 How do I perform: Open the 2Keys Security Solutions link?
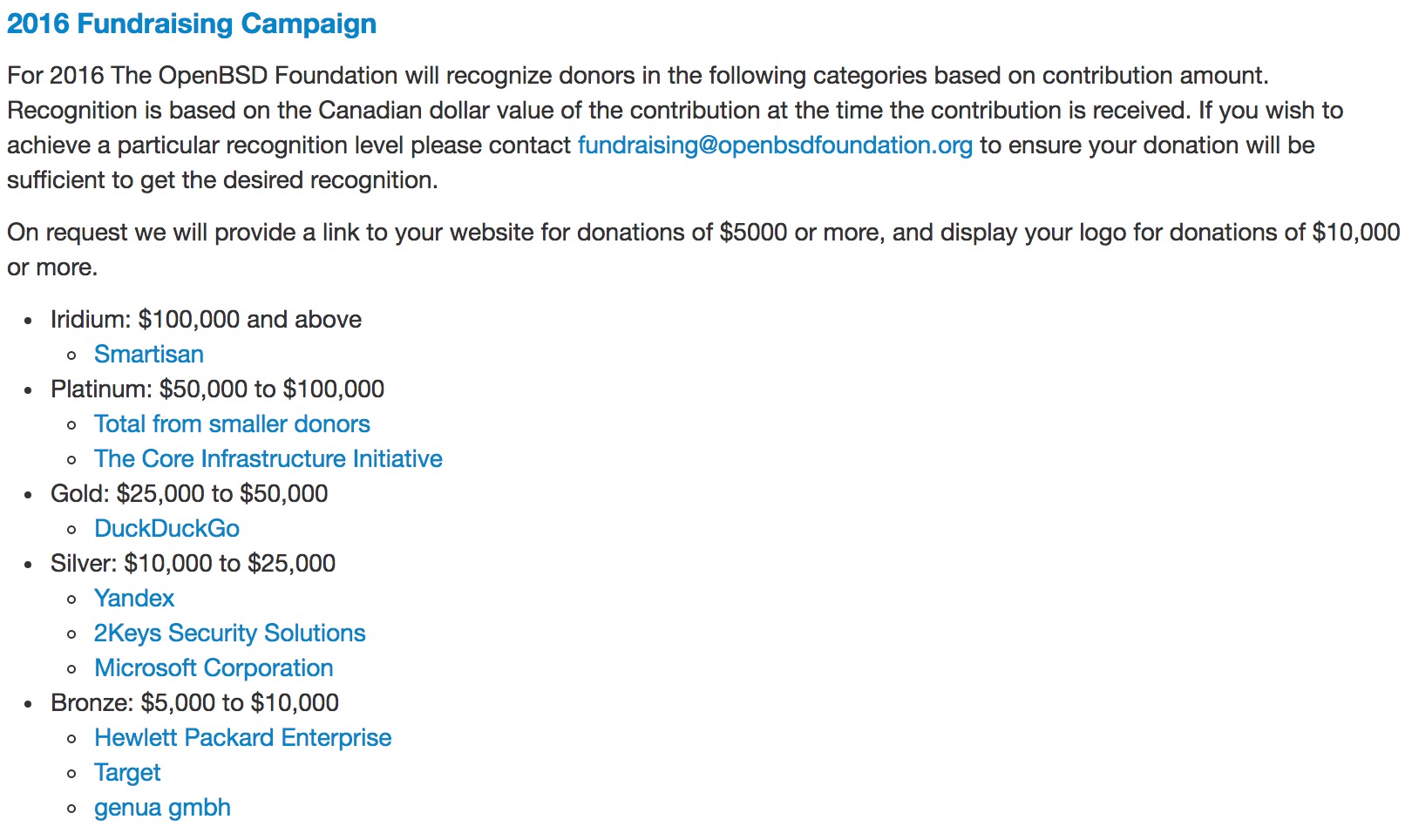(x=230, y=633)
